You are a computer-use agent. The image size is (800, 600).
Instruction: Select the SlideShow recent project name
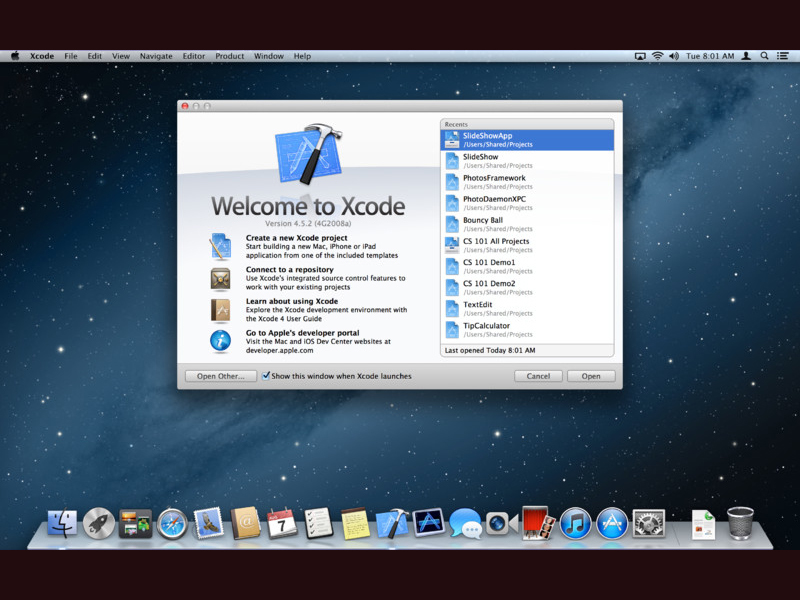coord(481,157)
